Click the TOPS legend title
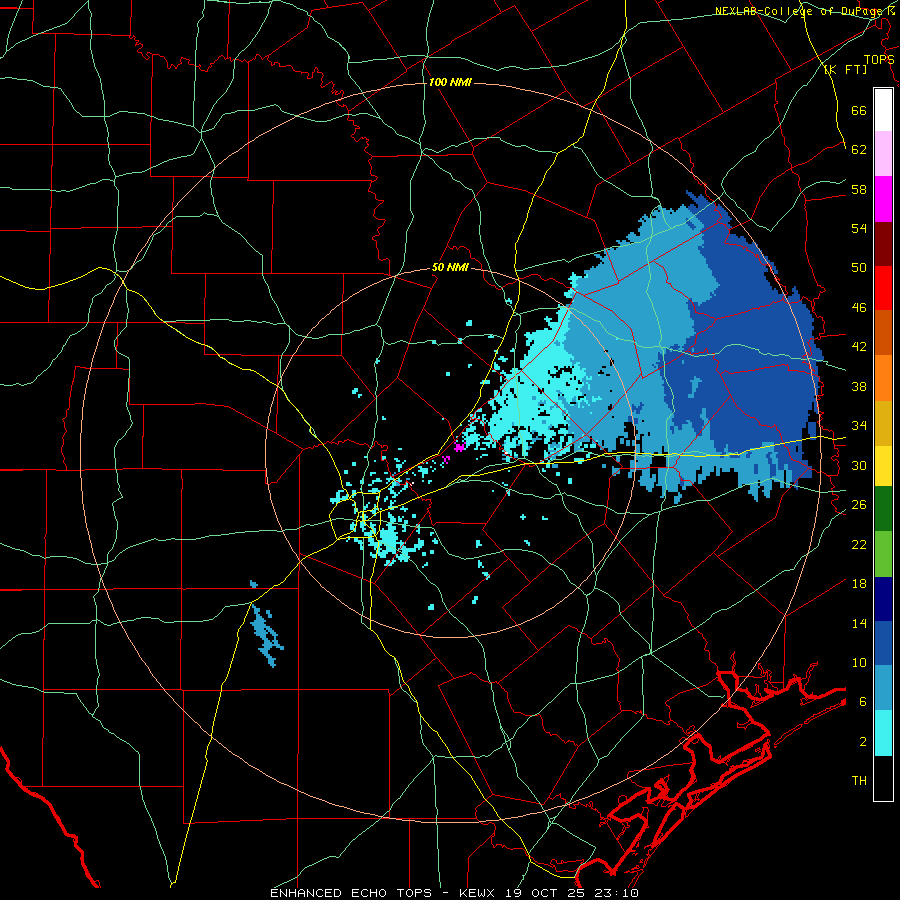Viewport: 900px width, 900px height. click(x=879, y=60)
